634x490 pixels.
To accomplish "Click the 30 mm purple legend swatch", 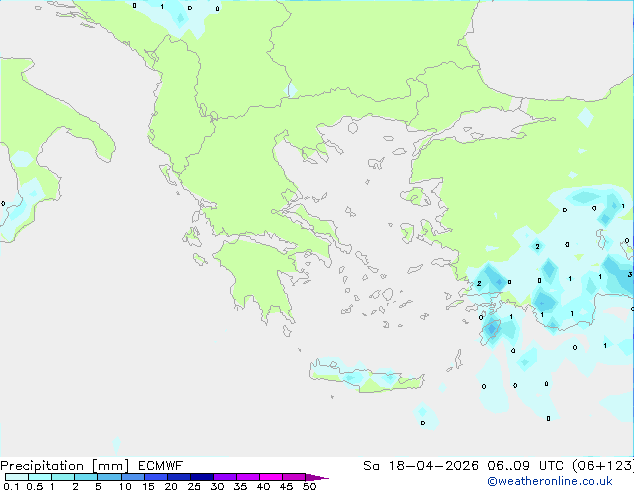I will coord(224,477).
